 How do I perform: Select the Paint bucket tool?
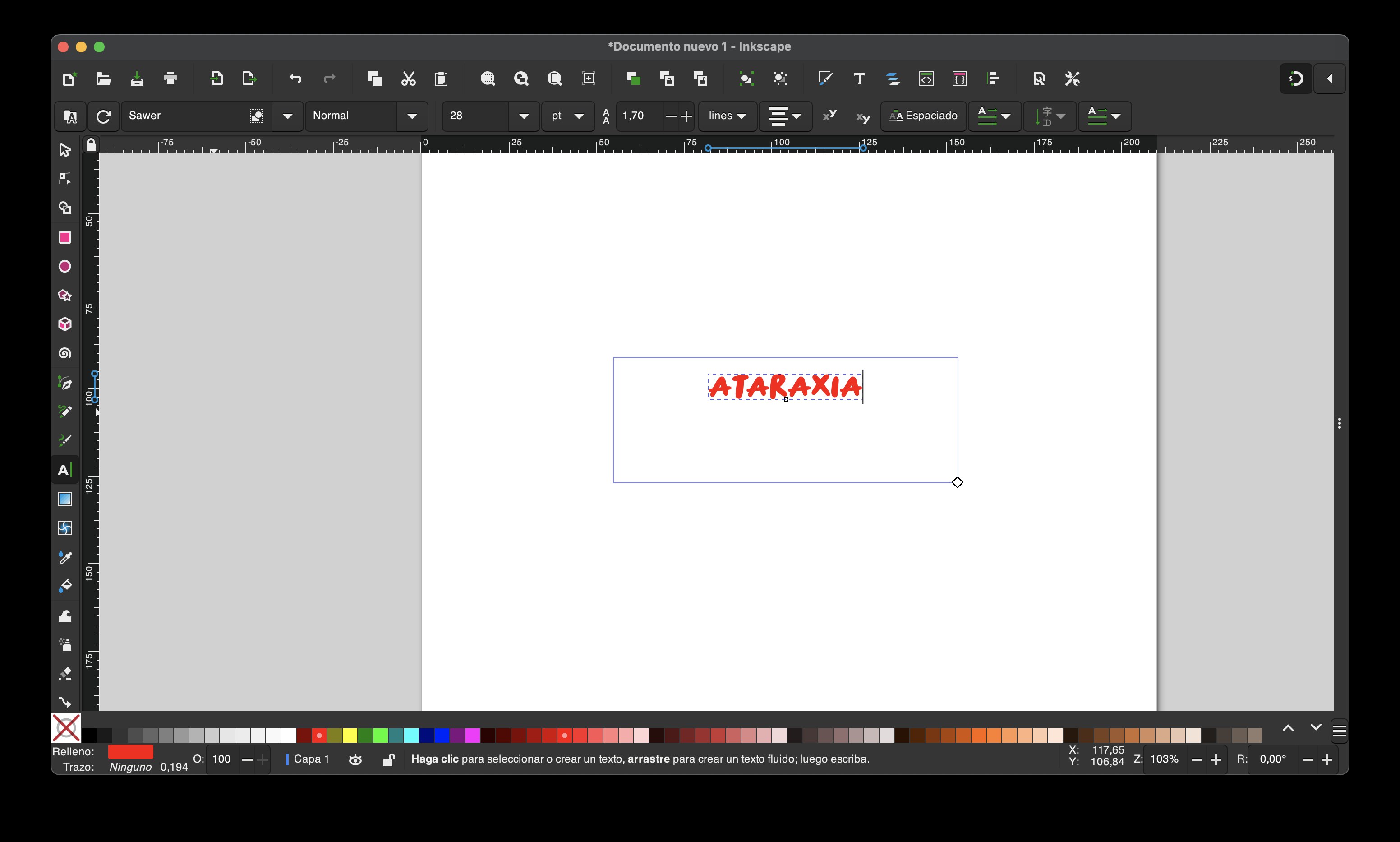pos(64,586)
